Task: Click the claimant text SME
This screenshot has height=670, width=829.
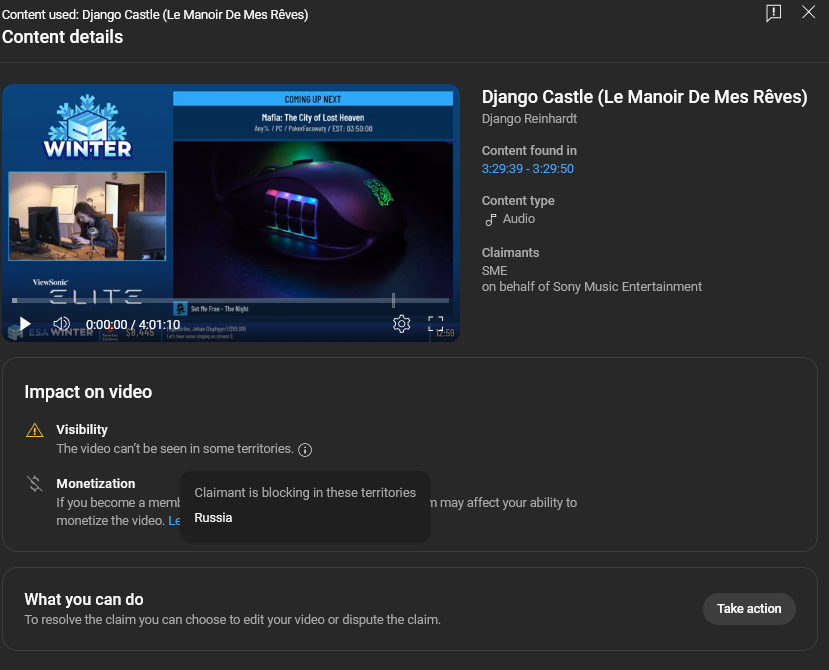Action: coord(494,271)
